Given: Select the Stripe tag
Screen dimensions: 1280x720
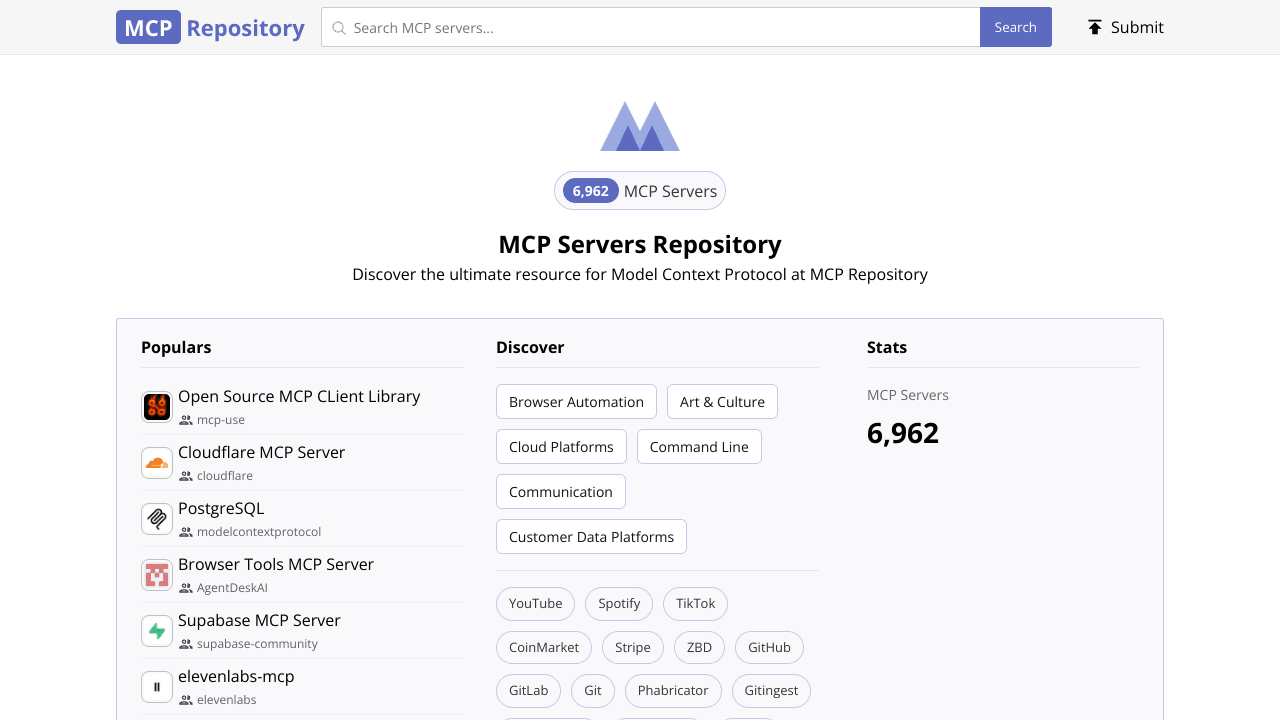Looking at the screenshot, I should tap(633, 648).
